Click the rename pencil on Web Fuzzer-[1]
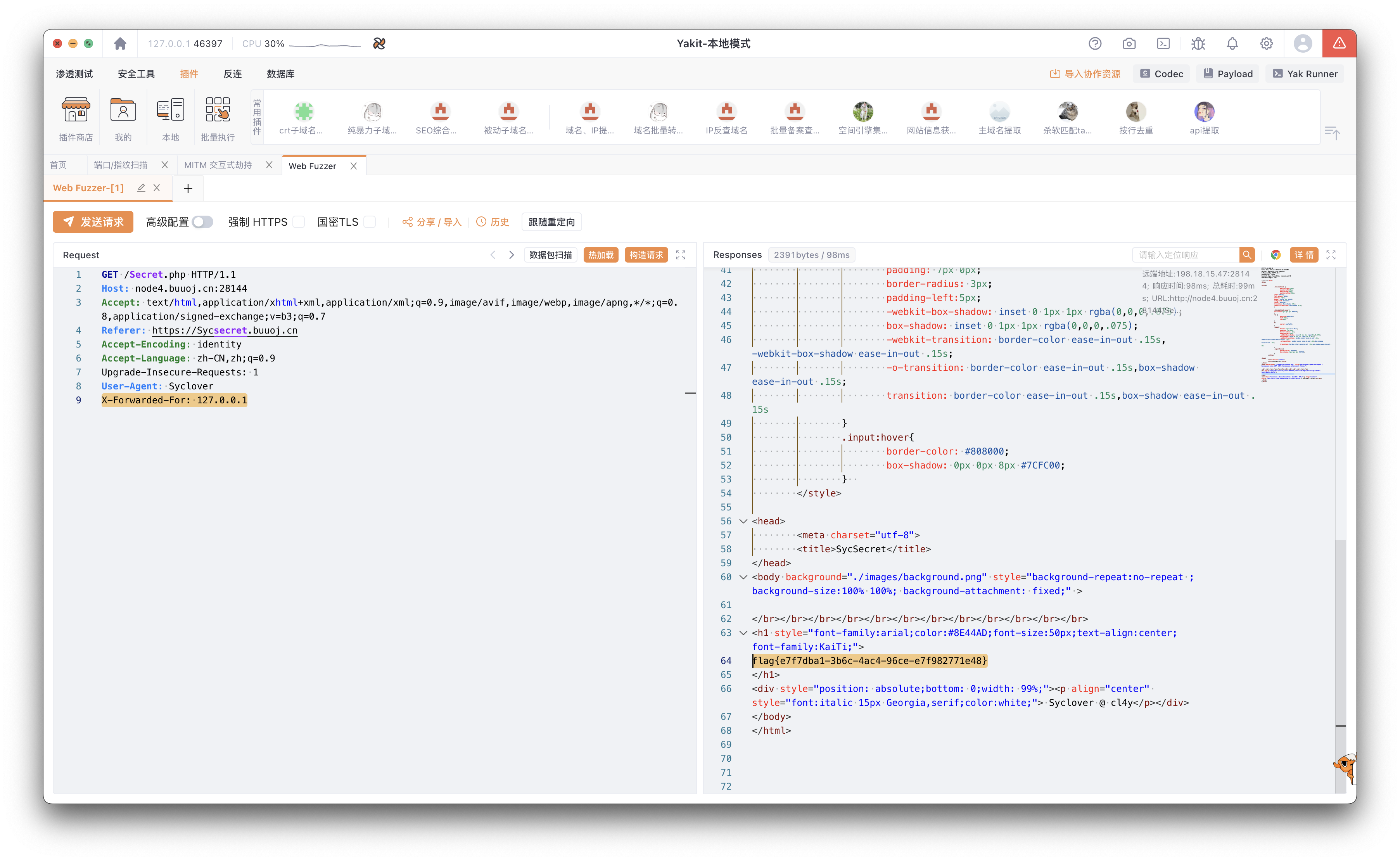The height and width of the screenshot is (861, 1400). (x=141, y=188)
